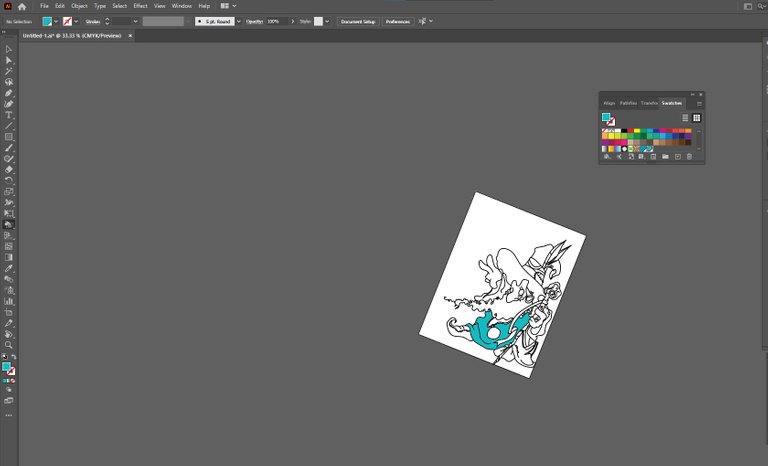Screen dimensions: 768x466
Task: Select the Line Segment tool
Action: (x=8, y=126)
